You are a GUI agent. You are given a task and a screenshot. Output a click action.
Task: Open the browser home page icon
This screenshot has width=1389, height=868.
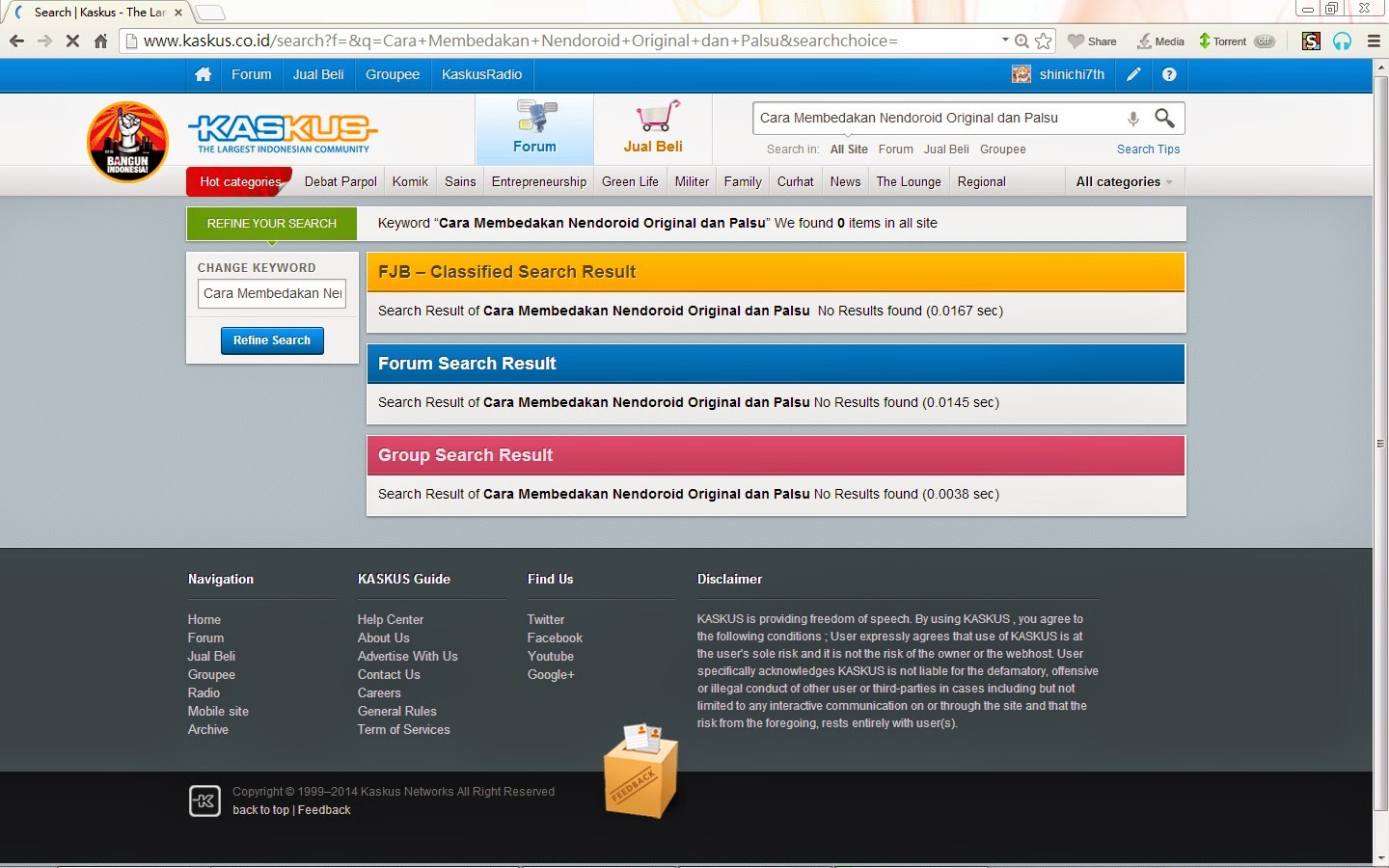100,41
